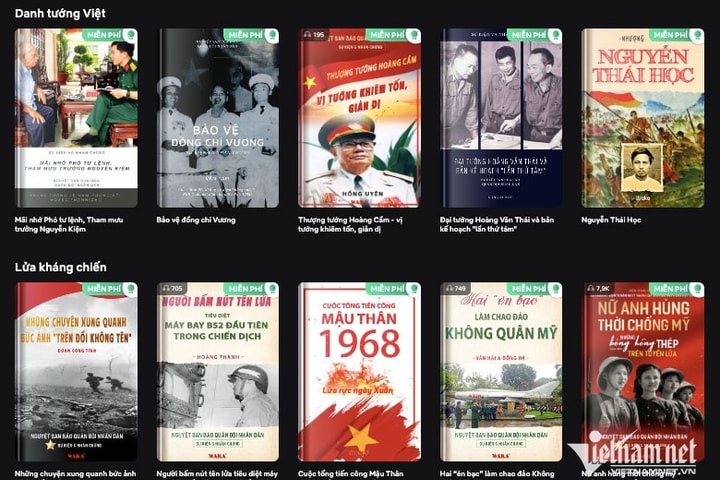Open the Trên đồi không tên book cover

tap(76, 372)
